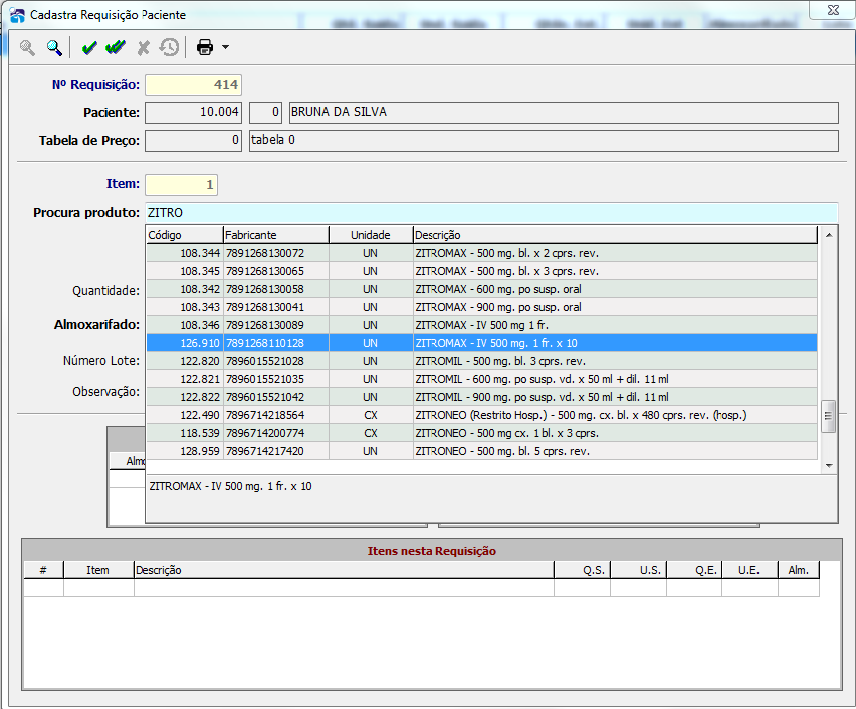
Task: Click the U.E. column header
Action: pos(750,570)
